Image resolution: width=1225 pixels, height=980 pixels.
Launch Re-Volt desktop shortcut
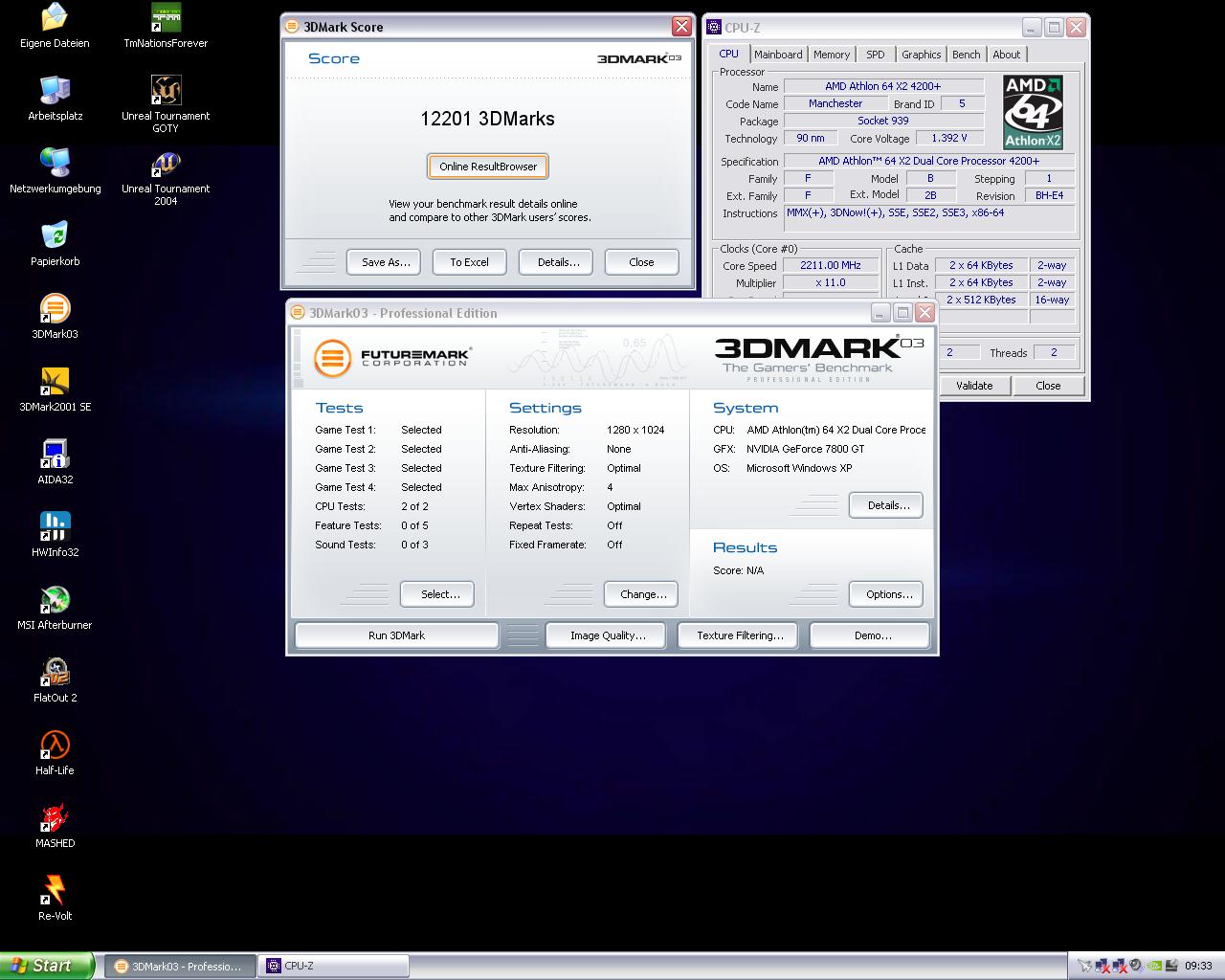(x=55, y=899)
